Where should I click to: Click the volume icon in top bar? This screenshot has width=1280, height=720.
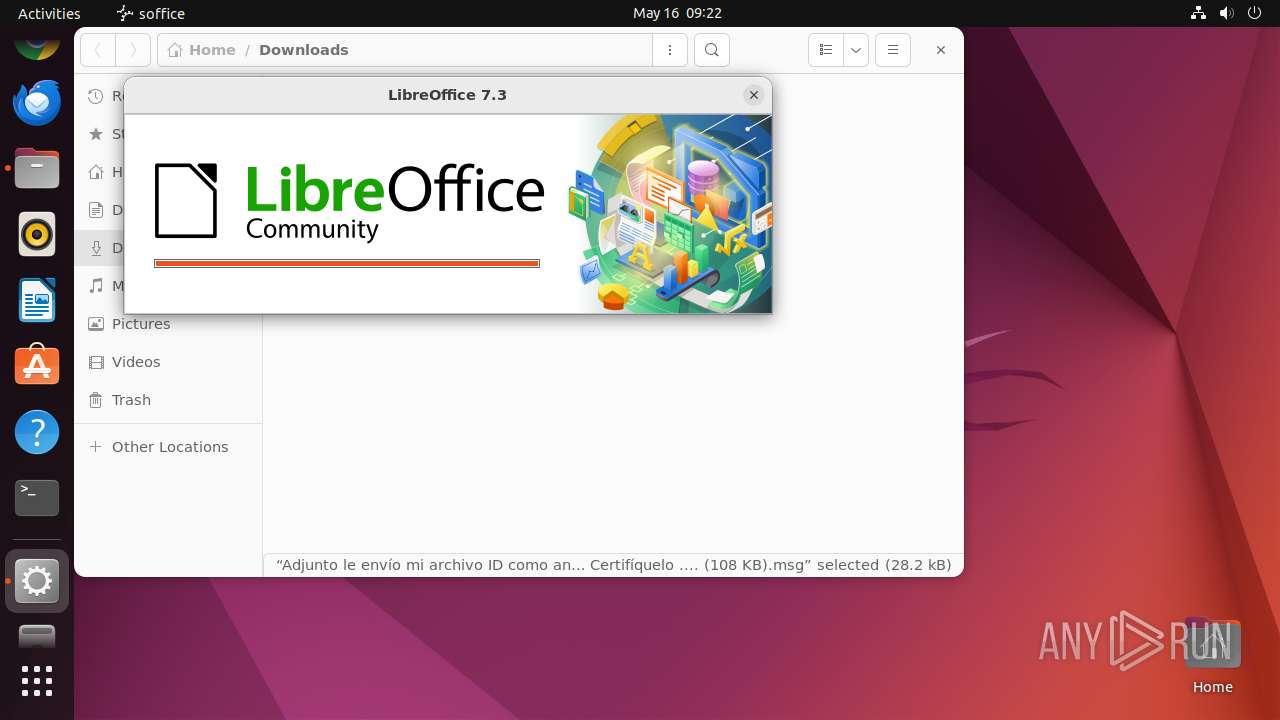point(1226,13)
